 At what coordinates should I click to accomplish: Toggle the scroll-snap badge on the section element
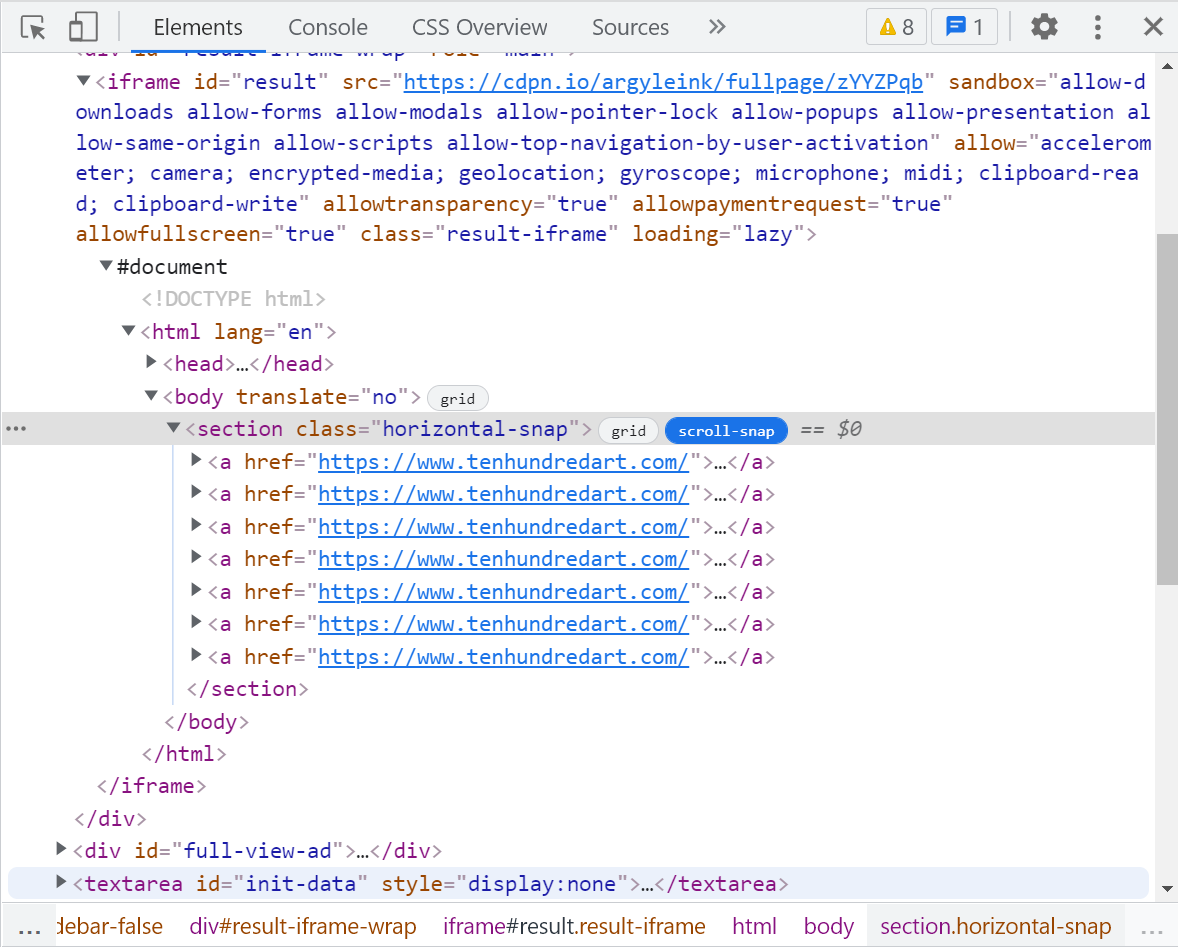(x=726, y=430)
